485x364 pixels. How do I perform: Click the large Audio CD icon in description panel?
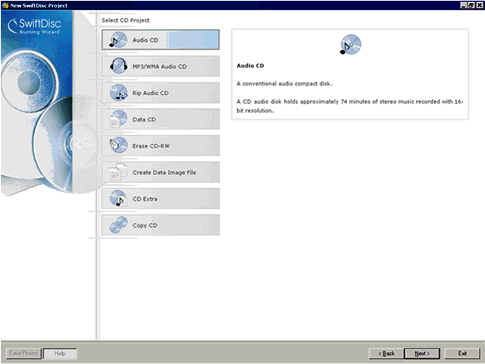pyautogui.click(x=350, y=44)
